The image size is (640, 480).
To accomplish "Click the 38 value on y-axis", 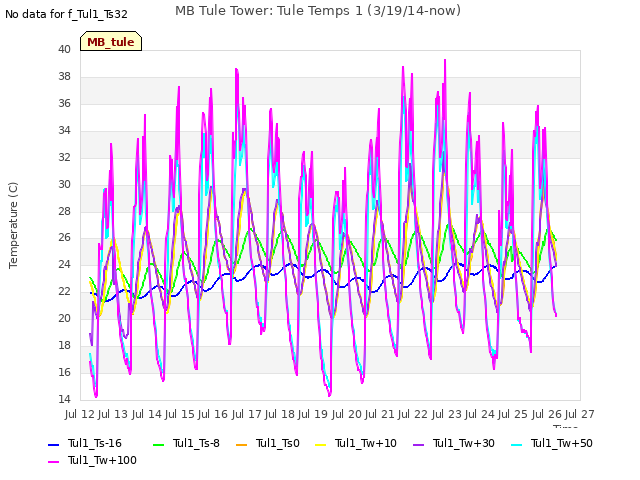I will pos(64,77).
